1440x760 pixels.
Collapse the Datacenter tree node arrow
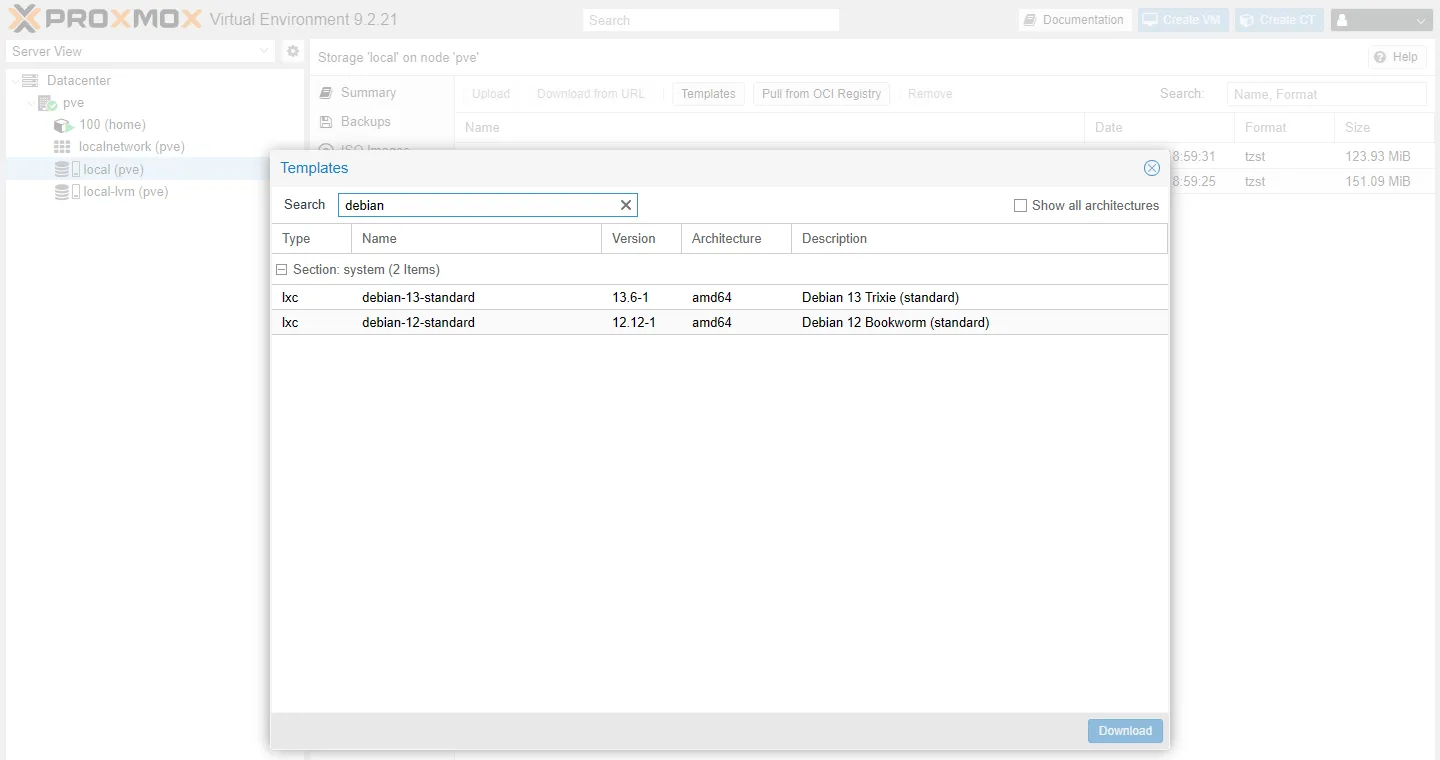[x=13, y=80]
